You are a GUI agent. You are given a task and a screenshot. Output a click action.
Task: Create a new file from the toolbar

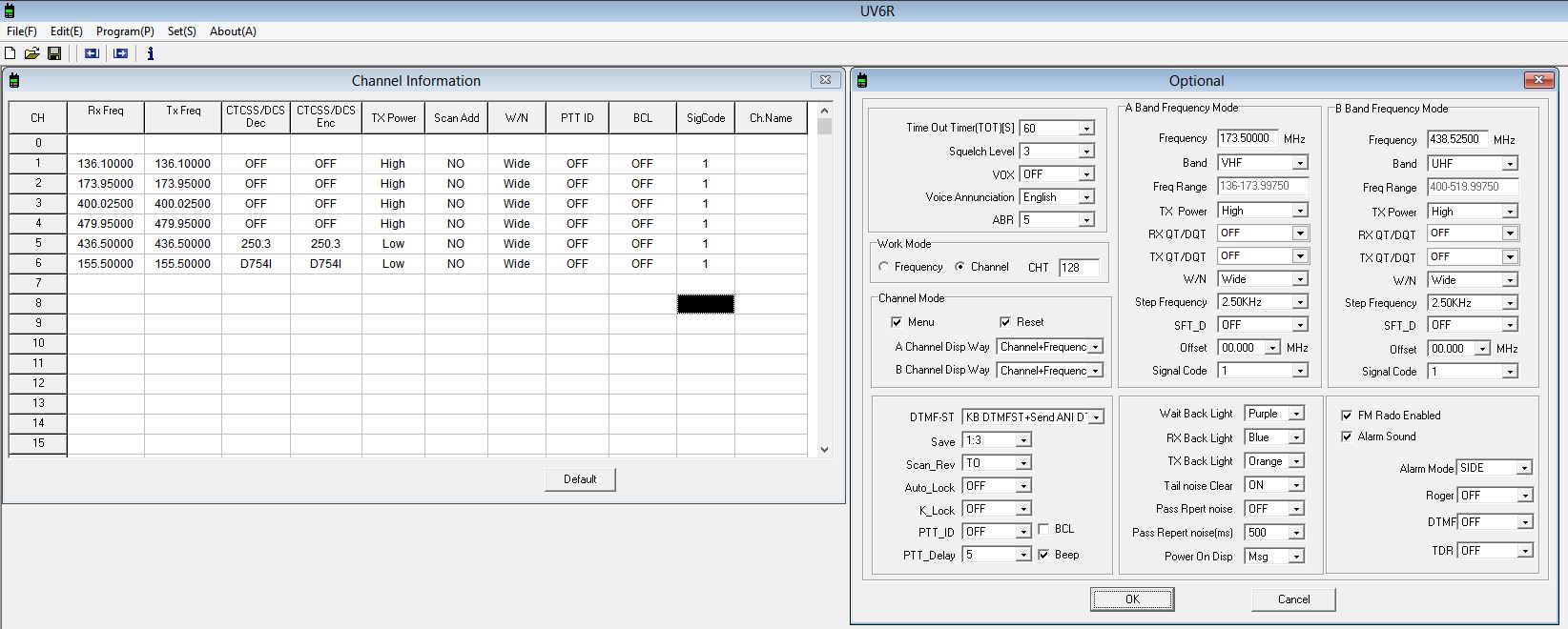click(10, 53)
